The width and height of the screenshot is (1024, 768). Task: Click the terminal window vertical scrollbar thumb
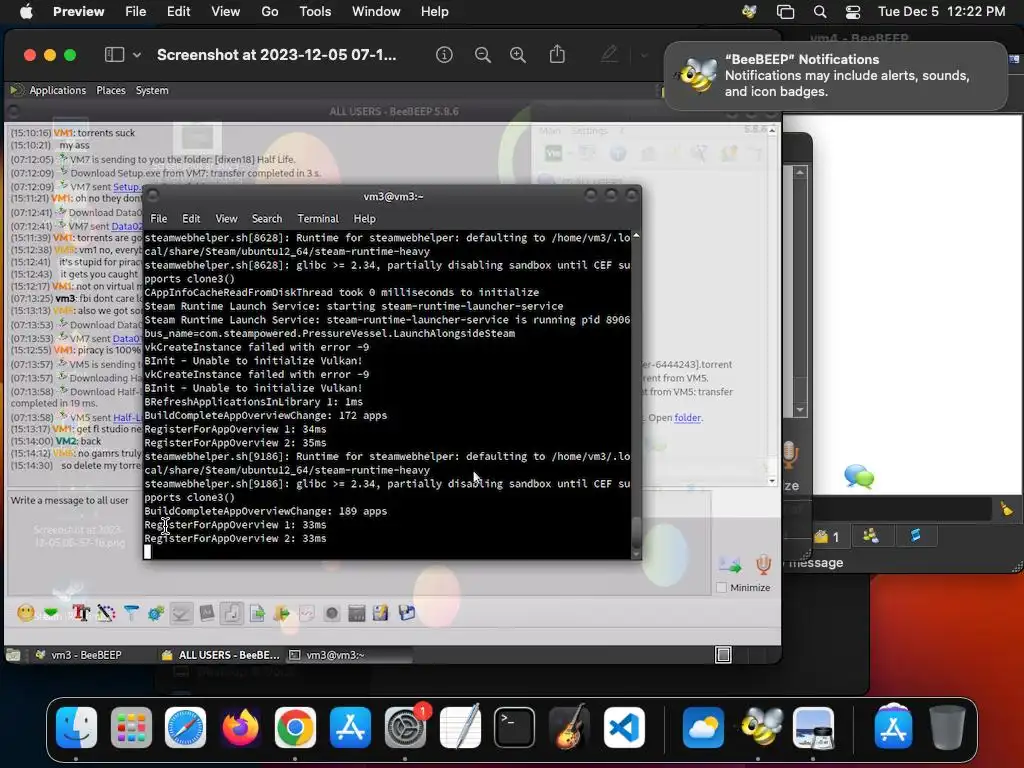(637, 532)
